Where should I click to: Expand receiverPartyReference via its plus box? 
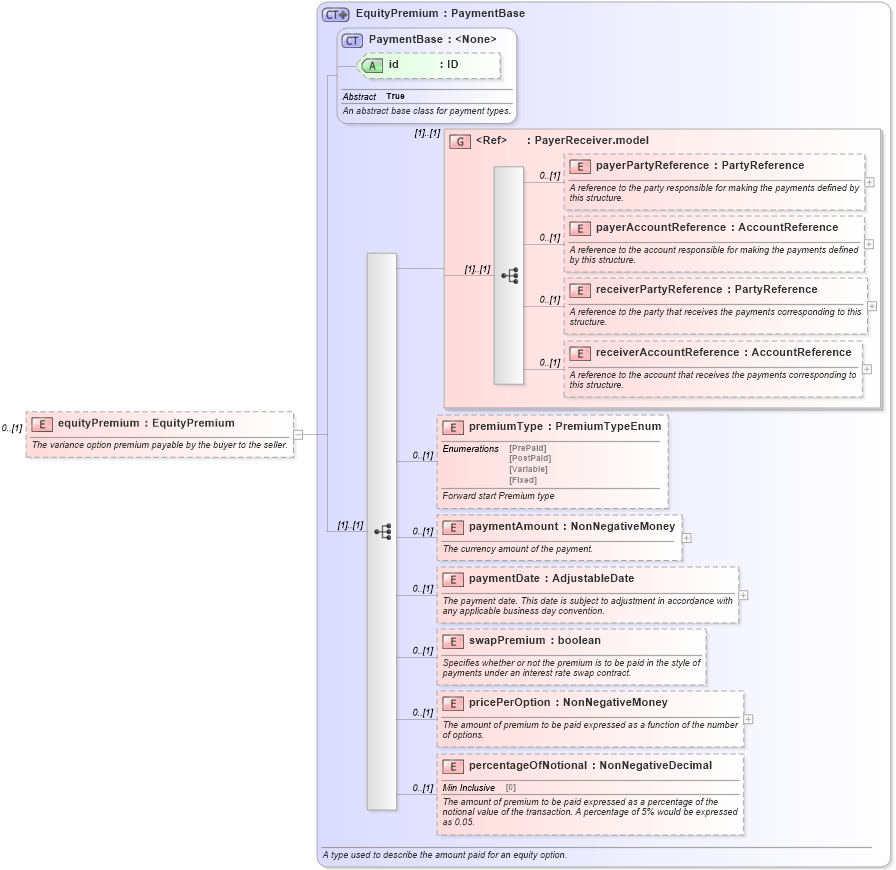tap(872, 306)
